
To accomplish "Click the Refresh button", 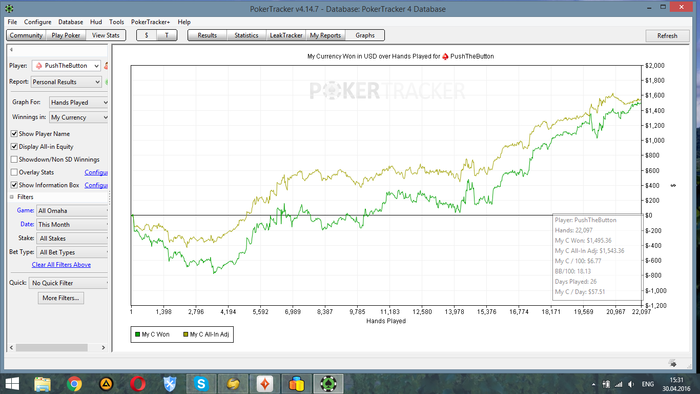I will (667, 36).
